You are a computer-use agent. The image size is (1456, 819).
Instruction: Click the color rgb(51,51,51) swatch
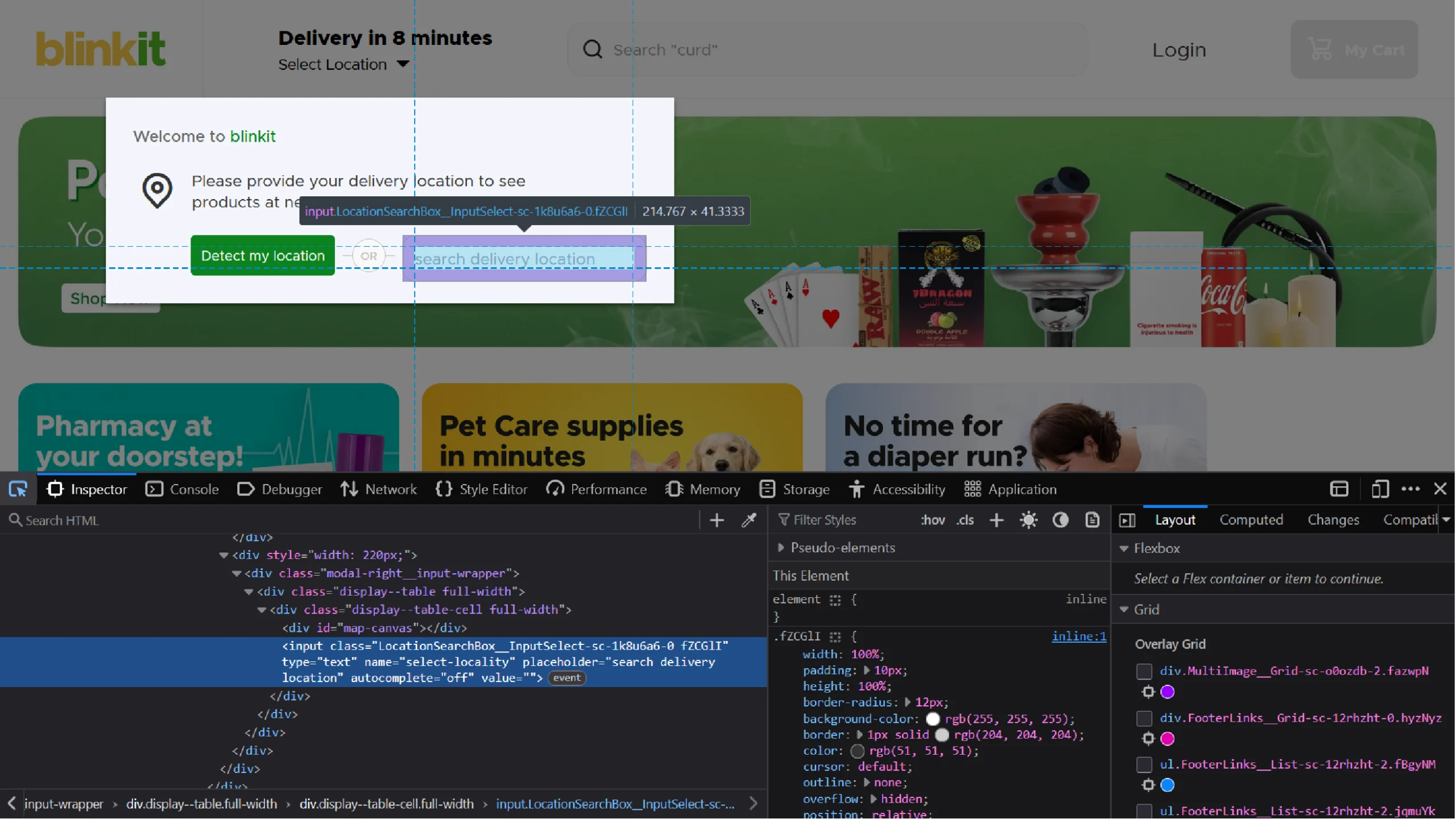coord(858,752)
